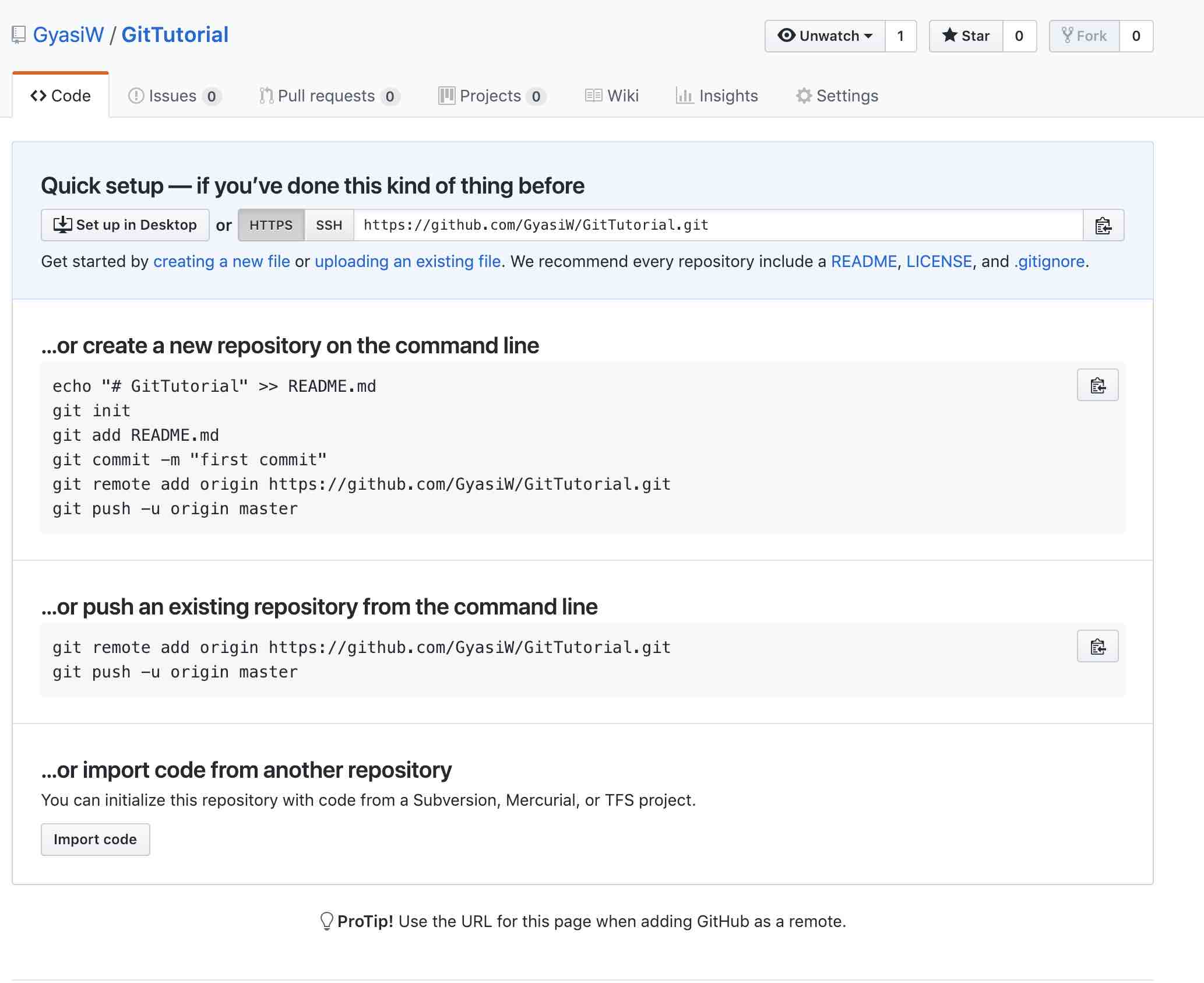Image resolution: width=1204 pixels, height=983 pixels.
Task: Star the GitTutorial repository
Action: pos(966,36)
